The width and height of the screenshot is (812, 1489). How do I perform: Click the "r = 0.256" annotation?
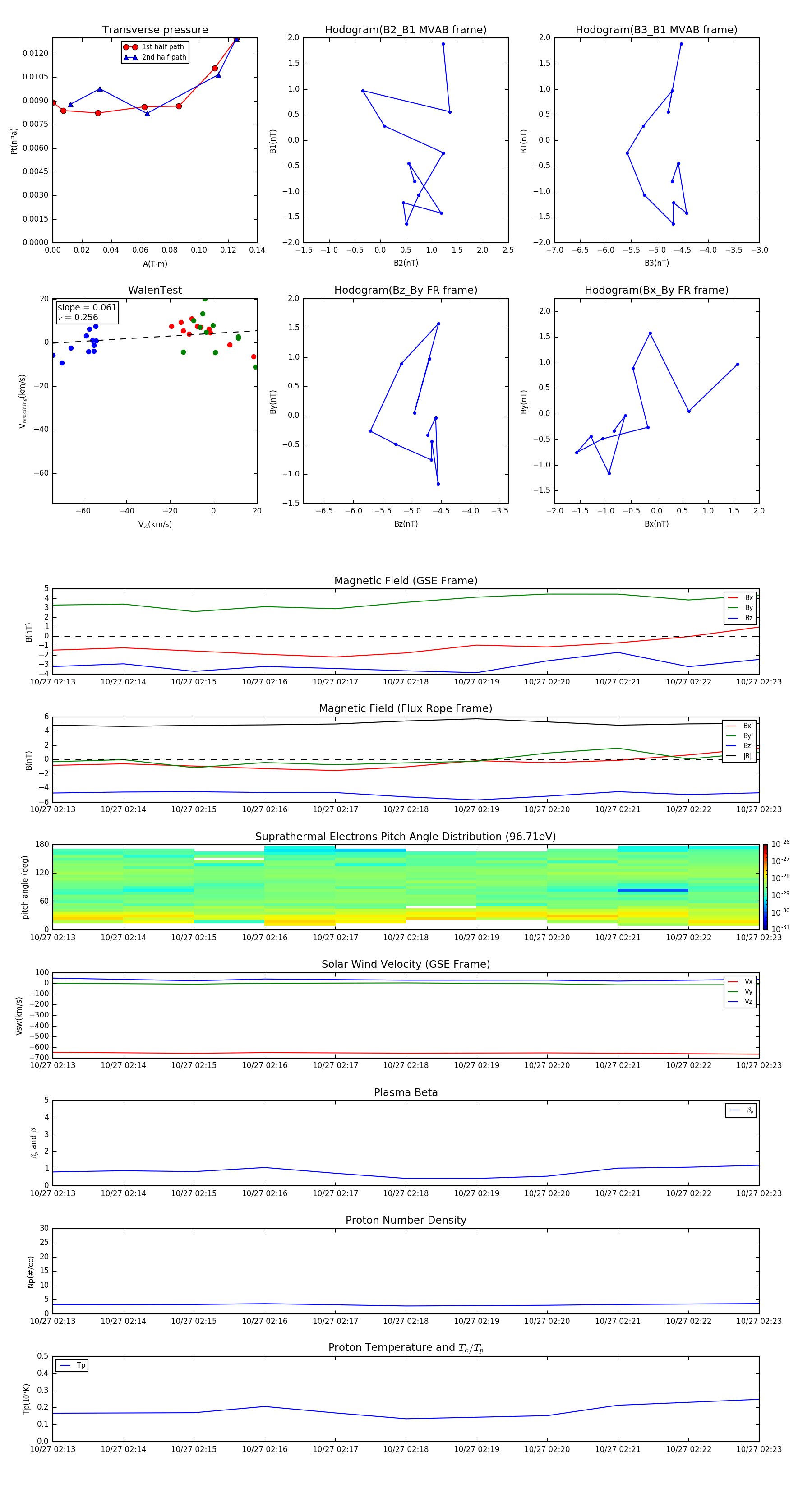point(78,317)
